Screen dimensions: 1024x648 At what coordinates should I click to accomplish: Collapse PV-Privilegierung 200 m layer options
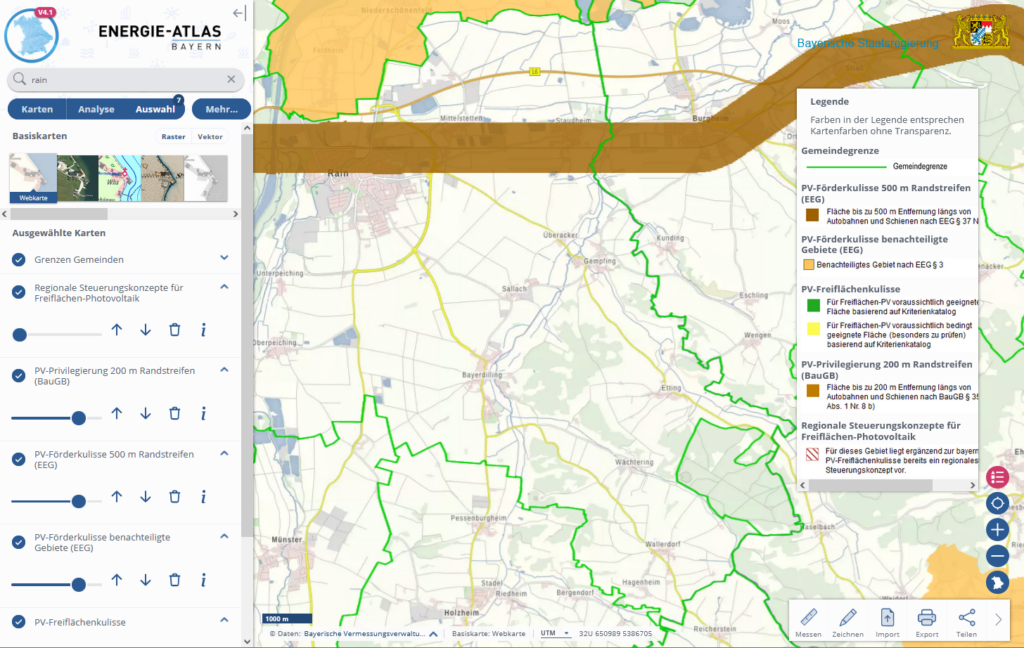point(224,370)
